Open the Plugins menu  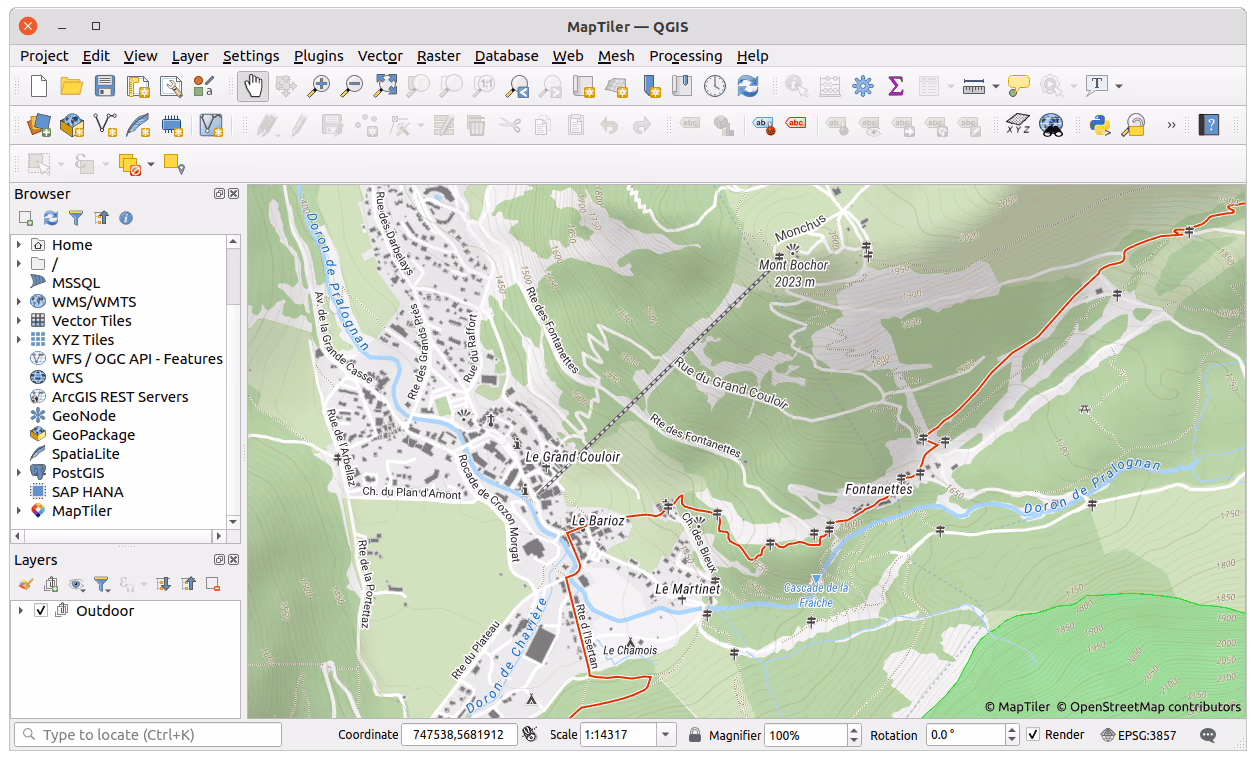pos(318,56)
